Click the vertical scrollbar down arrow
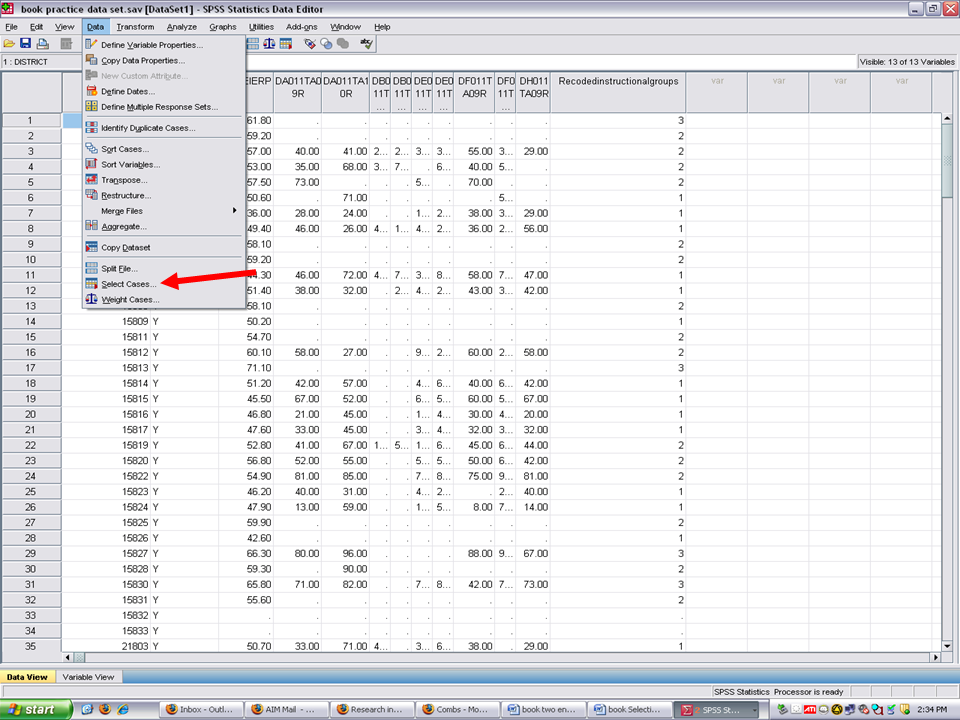 [948, 644]
